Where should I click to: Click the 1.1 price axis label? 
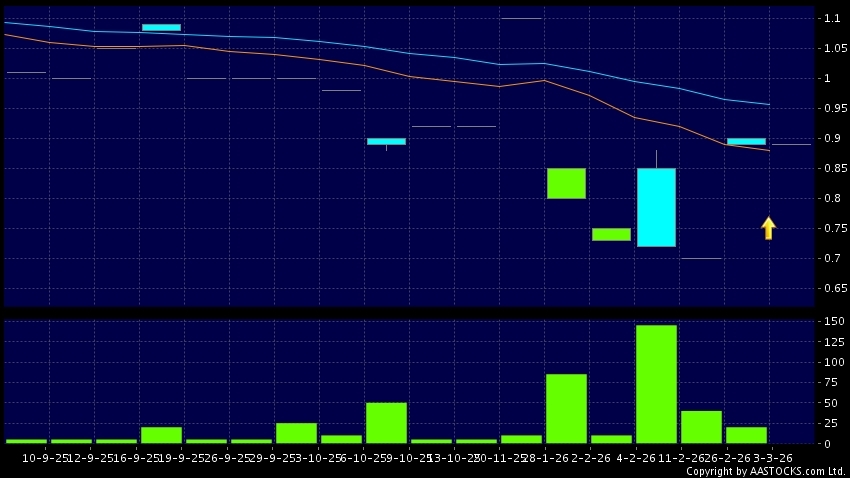tap(831, 18)
